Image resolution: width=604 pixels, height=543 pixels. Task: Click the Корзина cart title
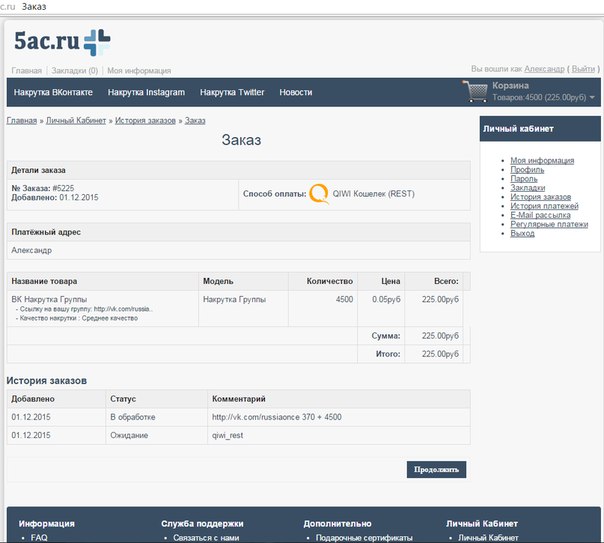coord(510,85)
